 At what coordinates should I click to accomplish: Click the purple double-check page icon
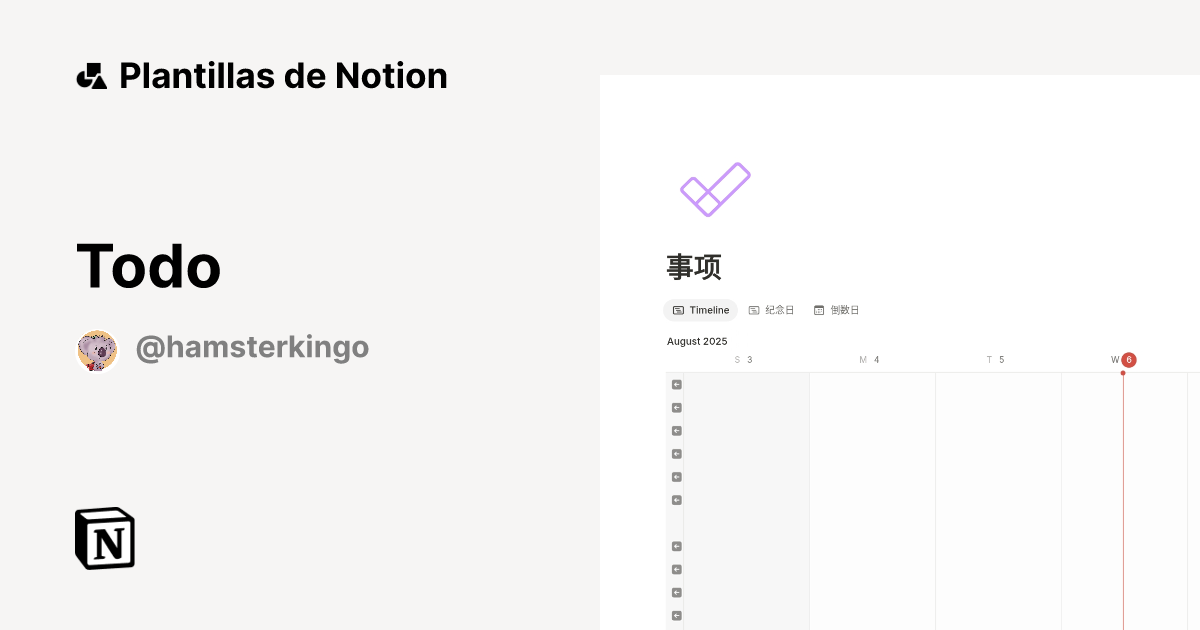tap(715, 188)
